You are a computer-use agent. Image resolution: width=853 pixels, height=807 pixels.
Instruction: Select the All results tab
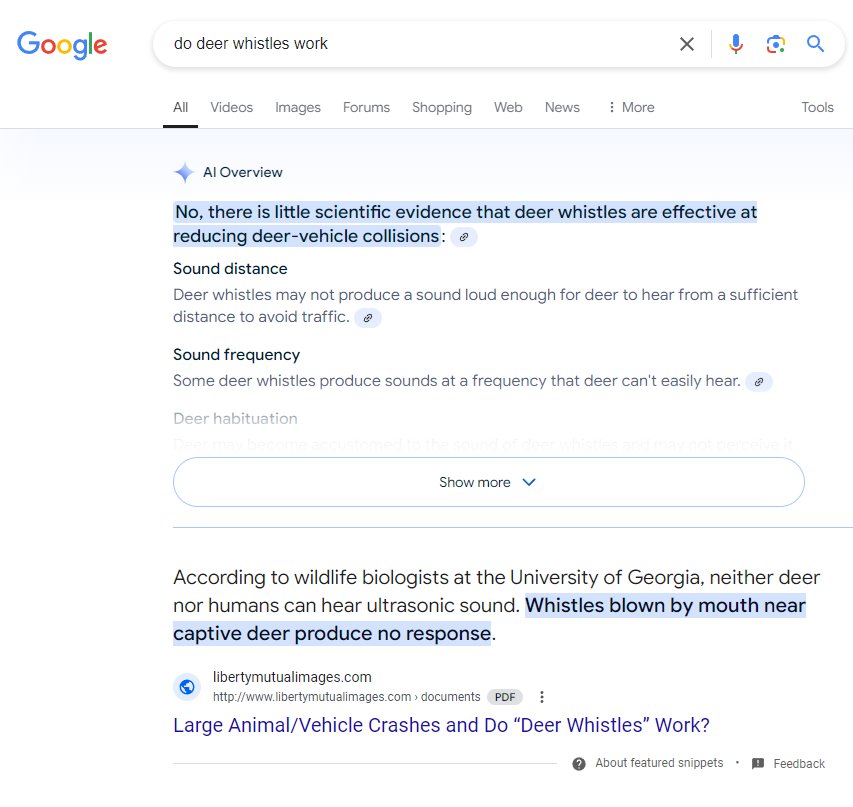pyautogui.click(x=181, y=107)
